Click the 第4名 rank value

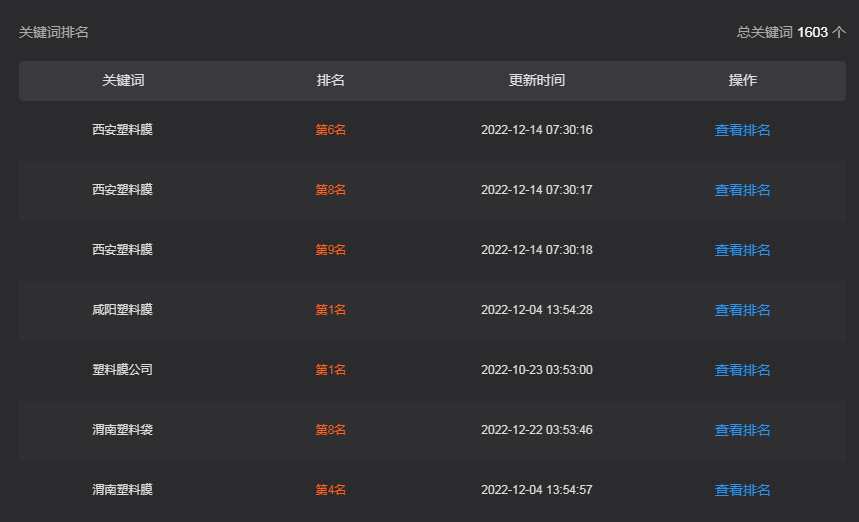tap(330, 490)
